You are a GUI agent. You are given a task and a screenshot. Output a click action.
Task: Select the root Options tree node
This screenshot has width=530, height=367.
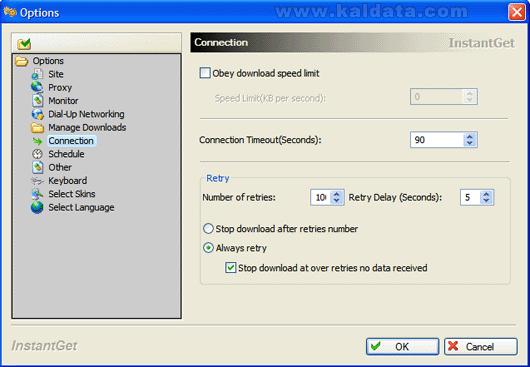pos(48,61)
